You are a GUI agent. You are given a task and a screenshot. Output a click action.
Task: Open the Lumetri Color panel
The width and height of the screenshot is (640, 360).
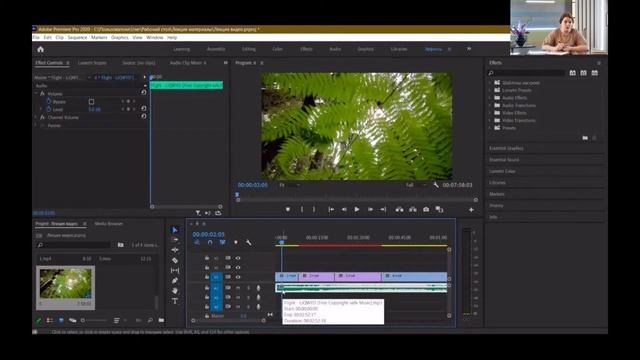[502, 171]
